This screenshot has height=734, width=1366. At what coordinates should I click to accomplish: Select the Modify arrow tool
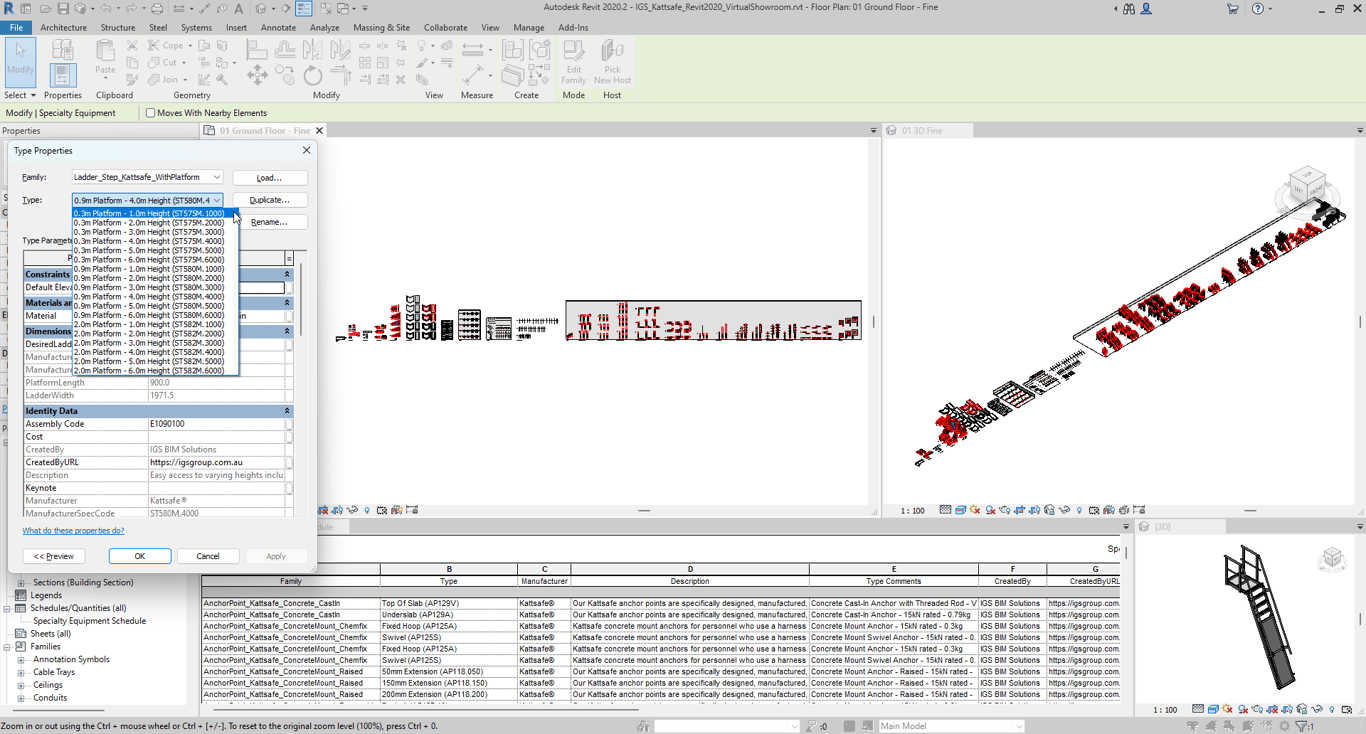point(20,62)
